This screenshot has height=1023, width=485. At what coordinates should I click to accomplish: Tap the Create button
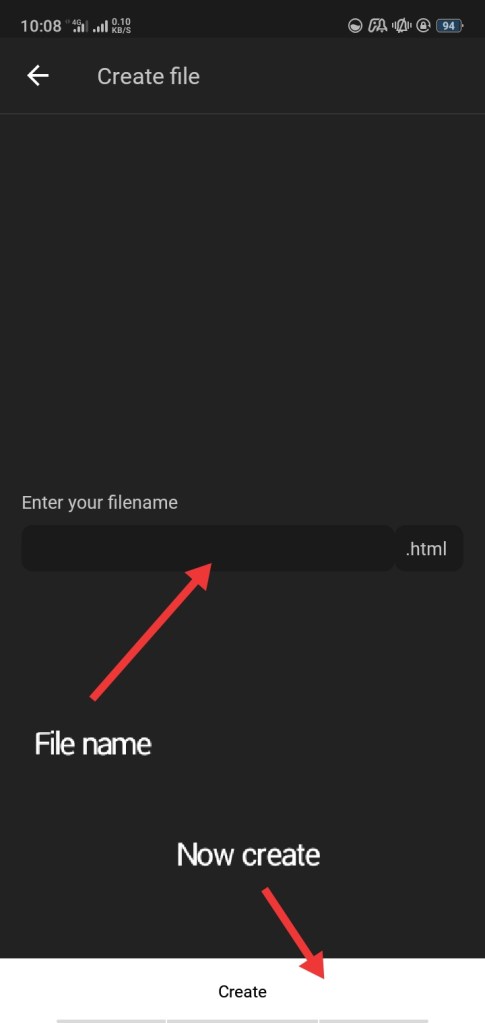click(242, 992)
